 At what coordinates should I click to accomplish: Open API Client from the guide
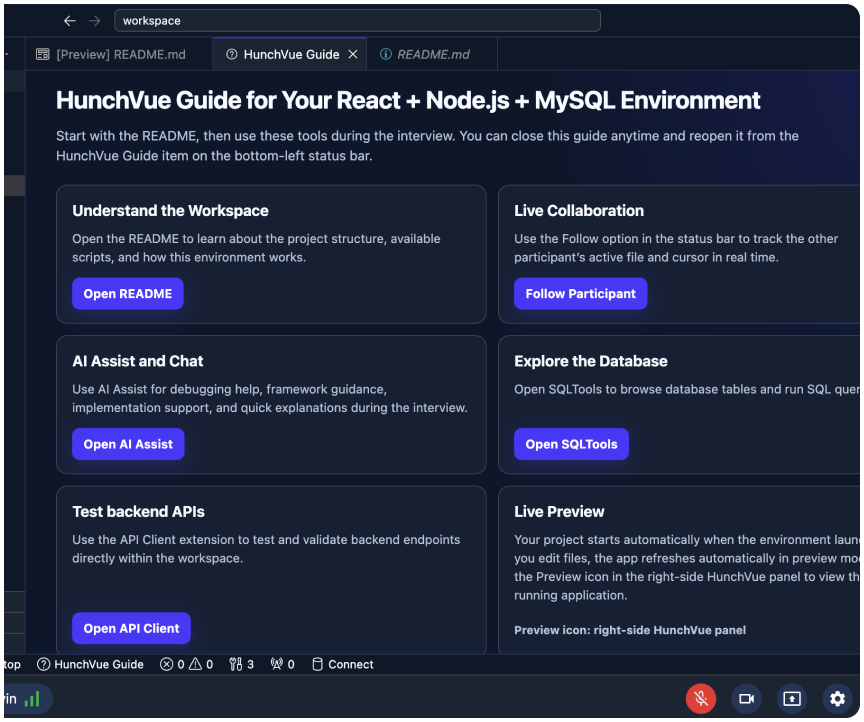point(131,628)
